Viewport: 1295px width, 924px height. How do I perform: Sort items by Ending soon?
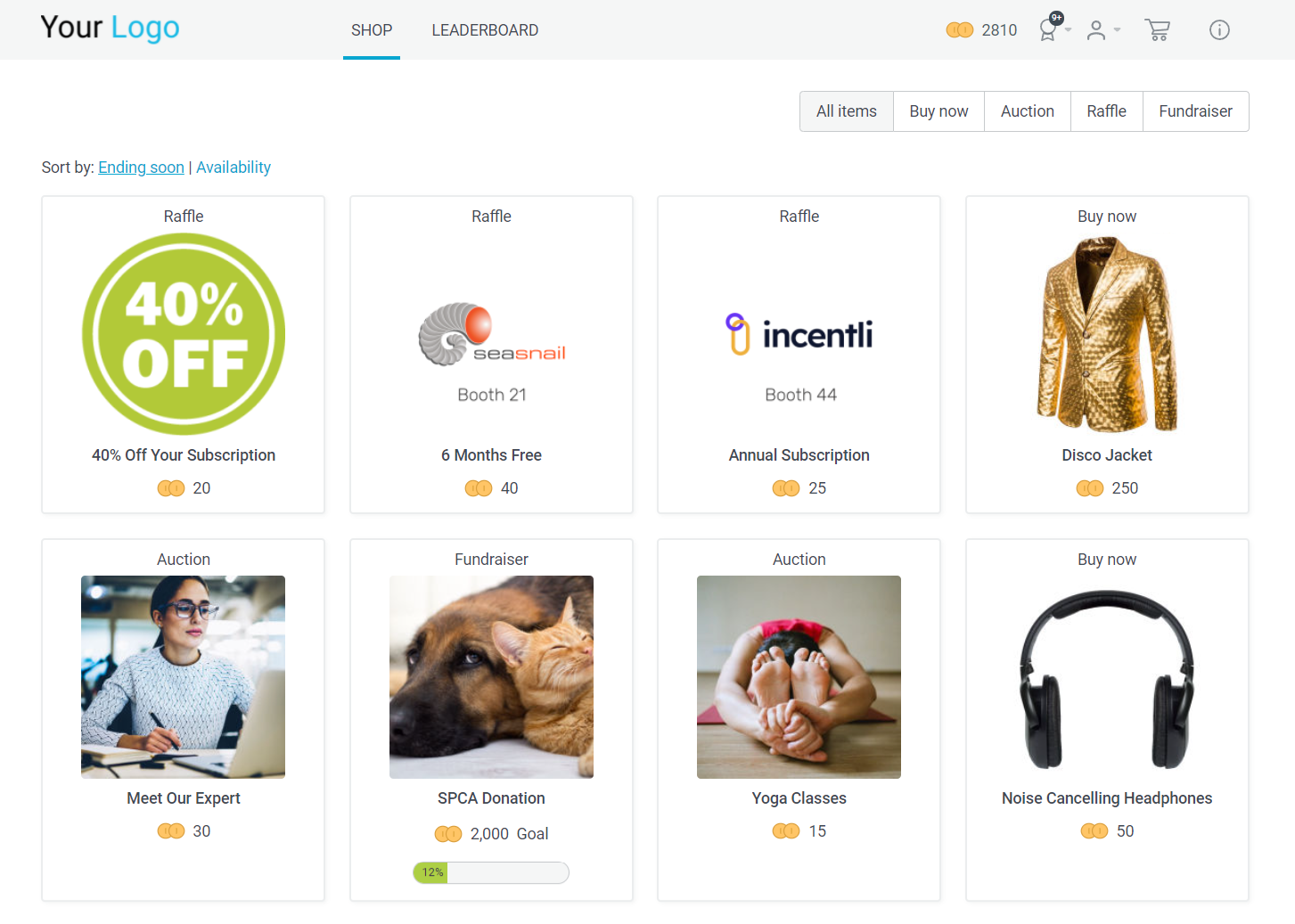point(141,168)
